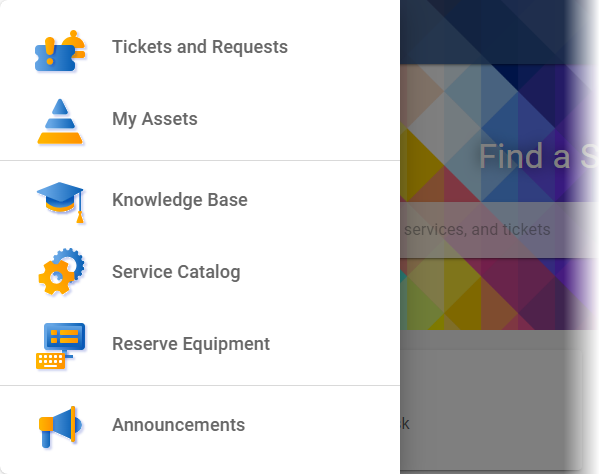Click the partially hidden text ending in k
This screenshot has width=600, height=474.
point(405,424)
